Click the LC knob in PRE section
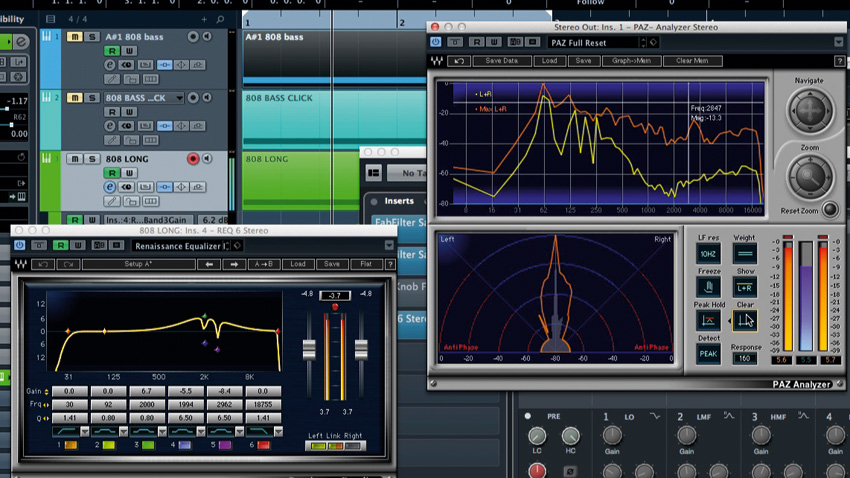850x478 pixels. (537, 435)
